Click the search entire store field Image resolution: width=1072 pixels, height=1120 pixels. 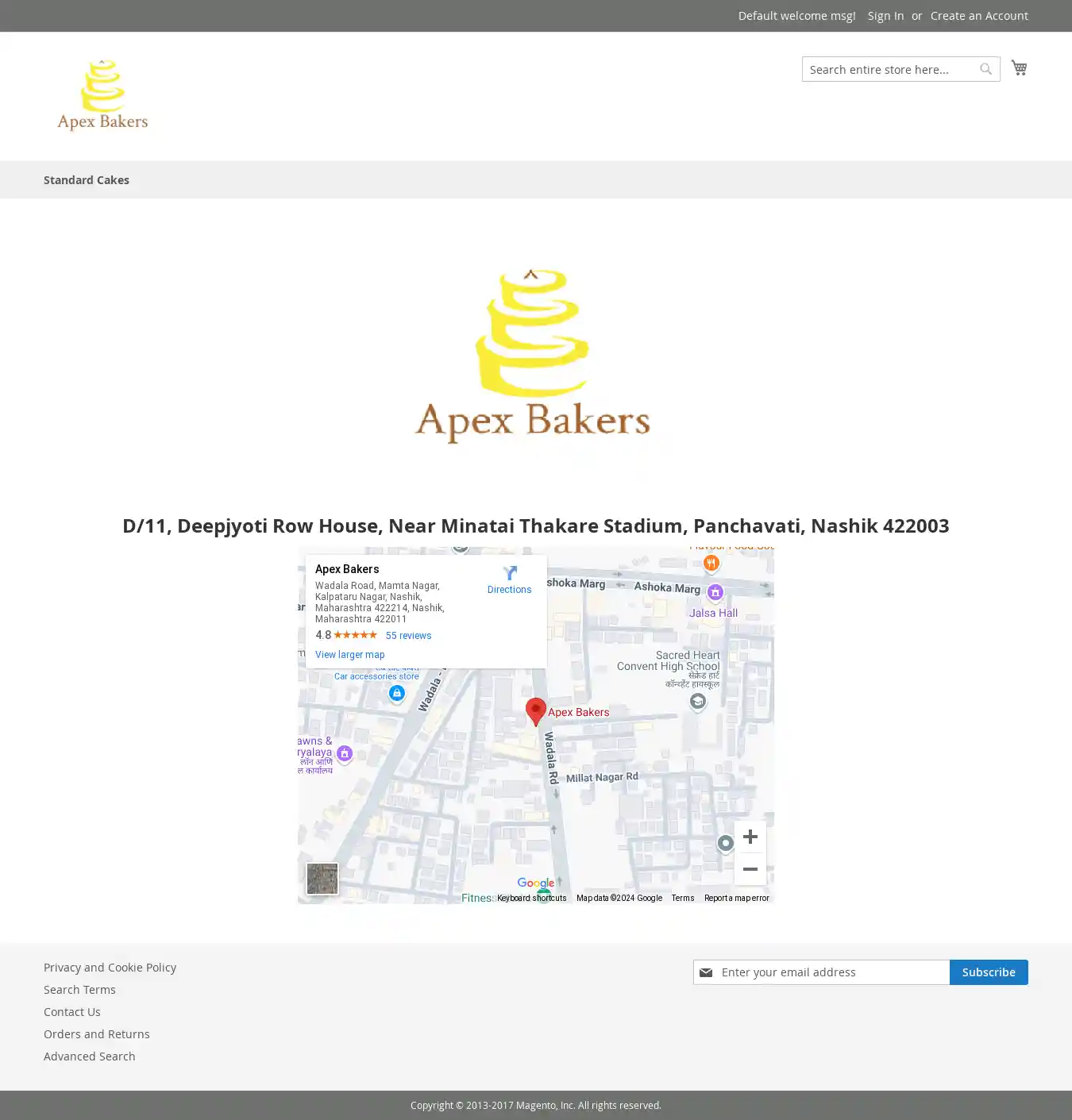coord(889,70)
